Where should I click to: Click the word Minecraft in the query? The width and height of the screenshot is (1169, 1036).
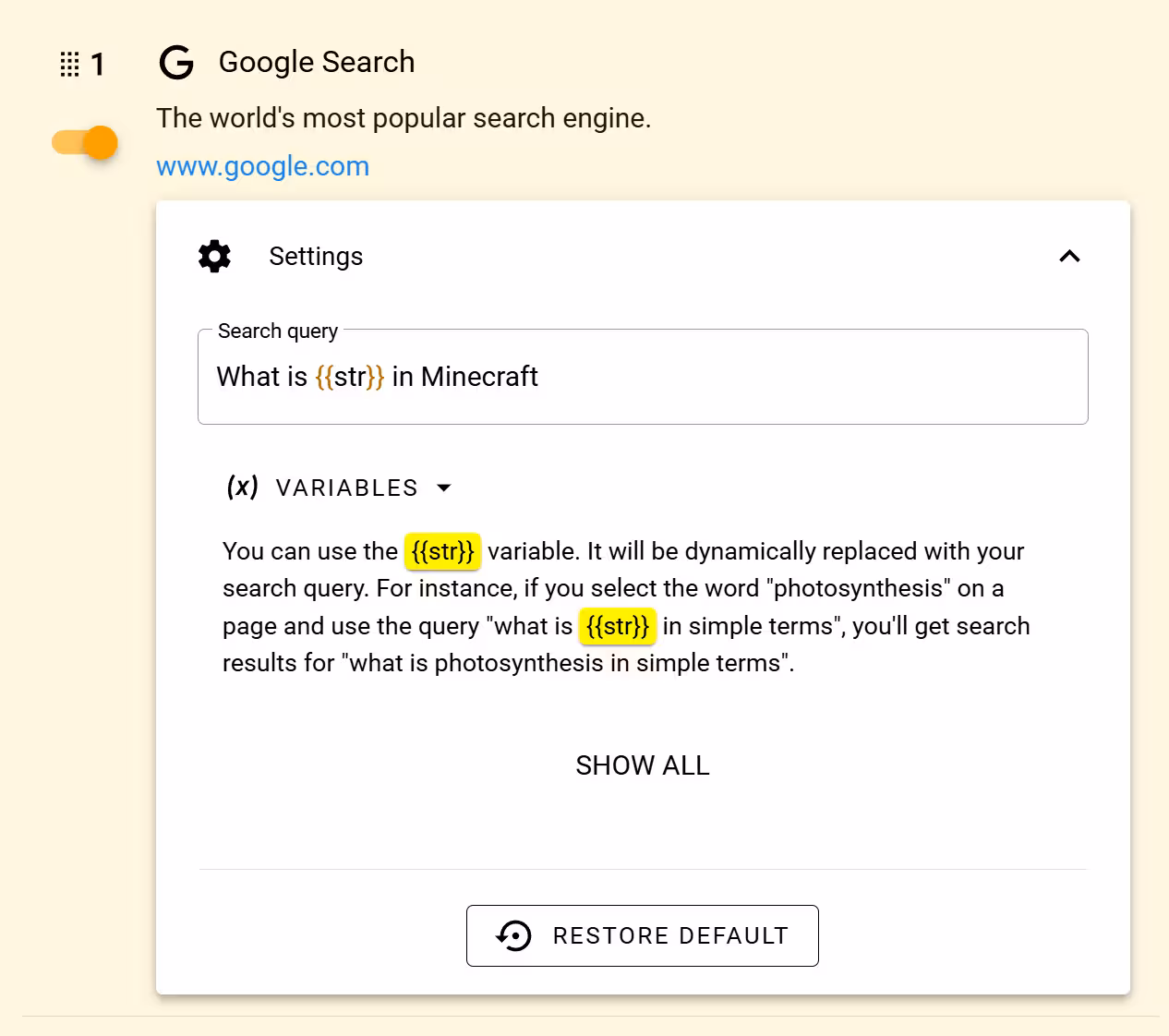coord(479,377)
